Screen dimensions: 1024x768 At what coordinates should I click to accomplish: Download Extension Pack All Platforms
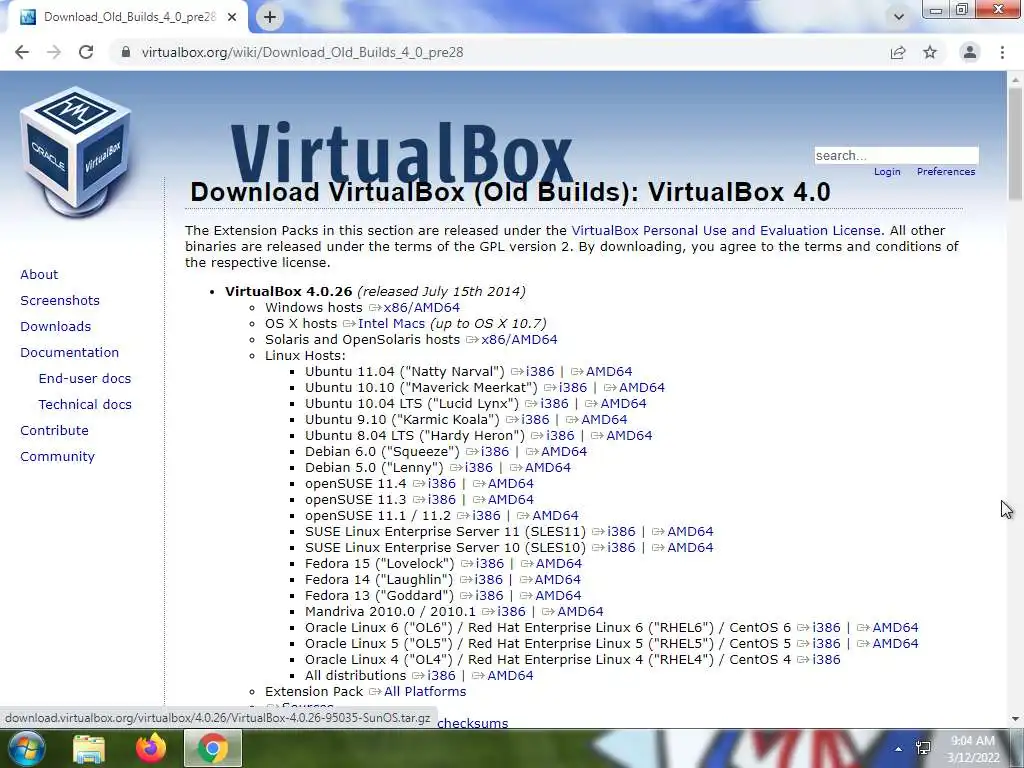tap(425, 692)
